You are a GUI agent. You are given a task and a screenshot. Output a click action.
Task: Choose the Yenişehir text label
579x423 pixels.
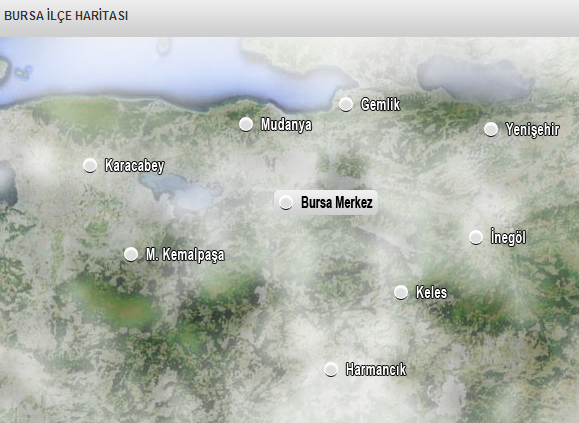coord(532,130)
